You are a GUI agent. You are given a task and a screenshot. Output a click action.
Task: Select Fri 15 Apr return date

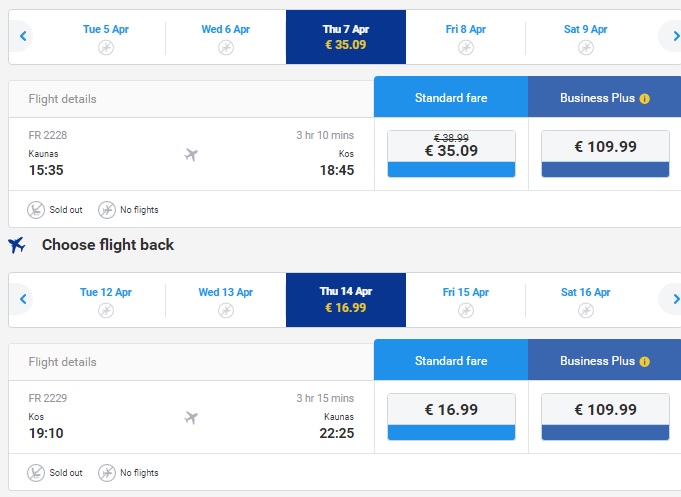tap(466, 300)
